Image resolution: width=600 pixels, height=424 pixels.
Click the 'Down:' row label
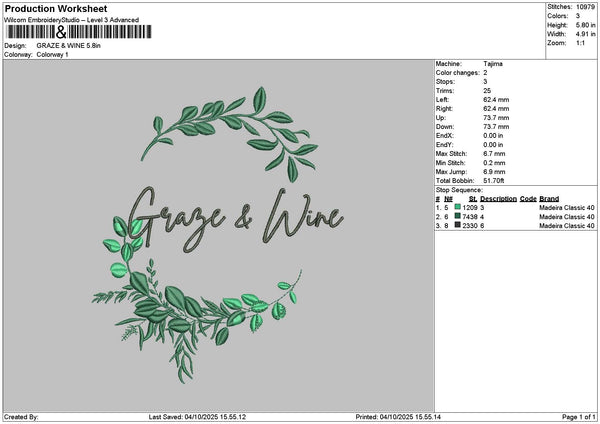pyautogui.click(x=445, y=127)
